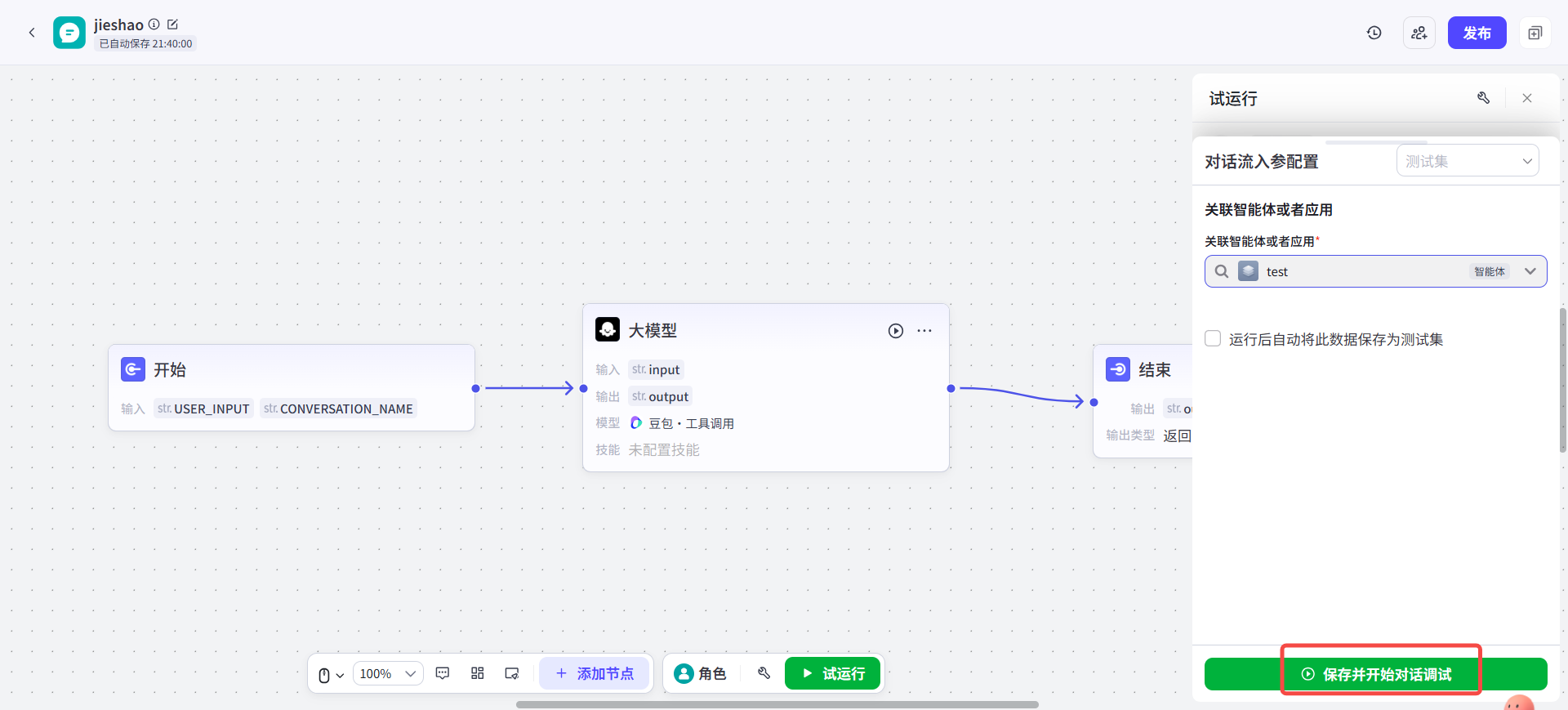Enable auto-save data as test set checkbox
Viewport: 1568px width, 710px height.
click(x=1213, y=338)
